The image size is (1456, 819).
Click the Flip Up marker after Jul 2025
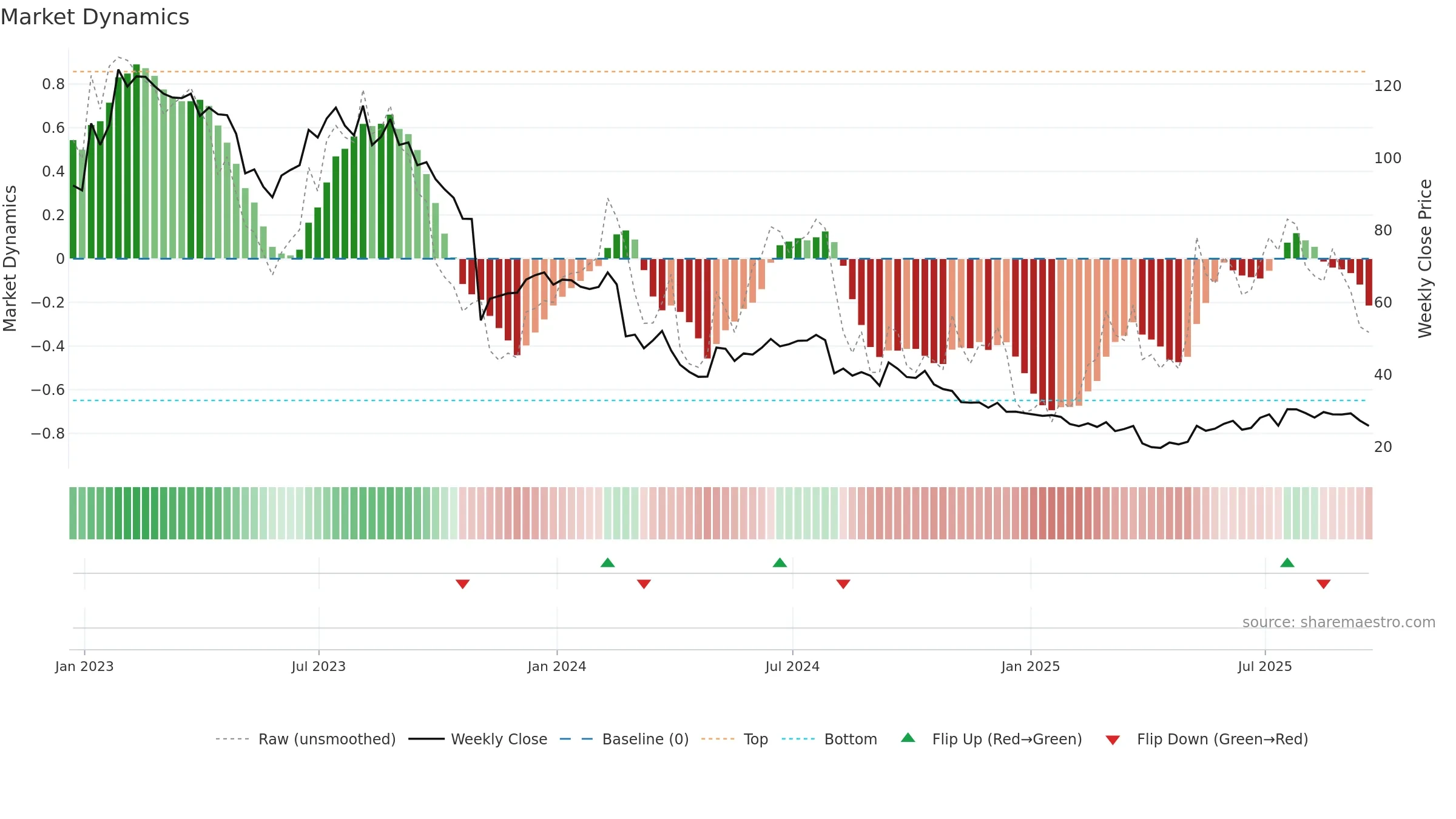tap(1287, 562)
